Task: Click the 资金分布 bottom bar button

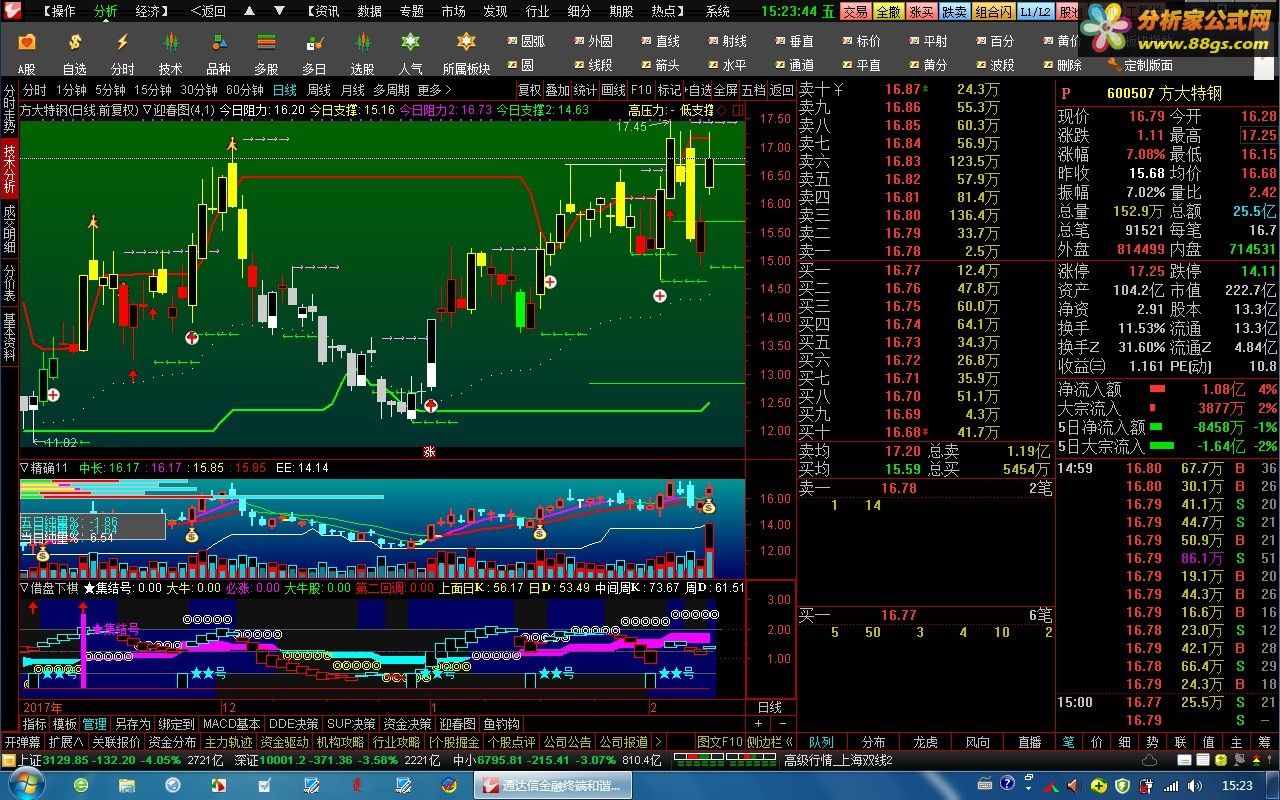Action: click(x=173, y=742)
